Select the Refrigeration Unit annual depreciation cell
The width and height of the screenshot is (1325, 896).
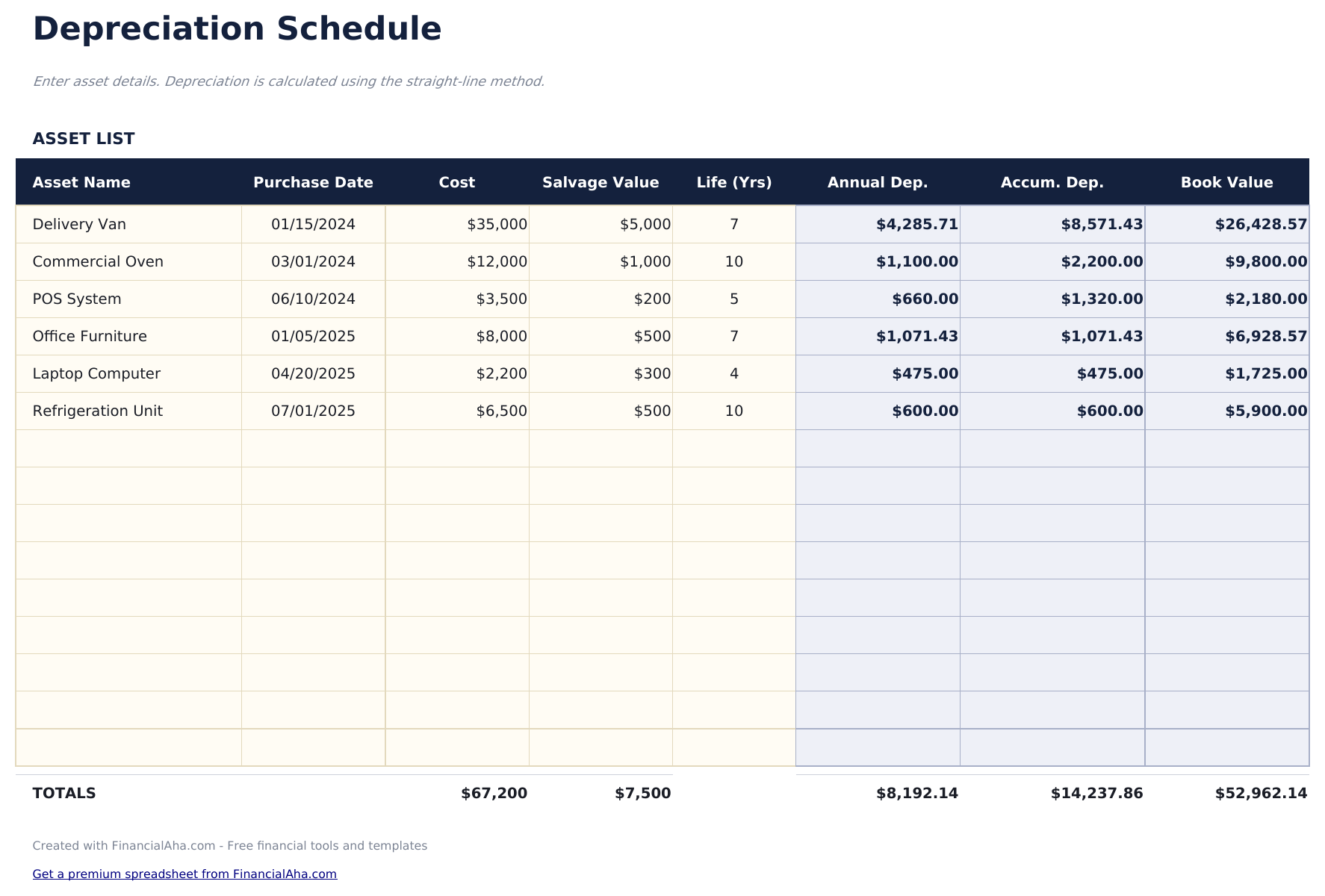878,411
